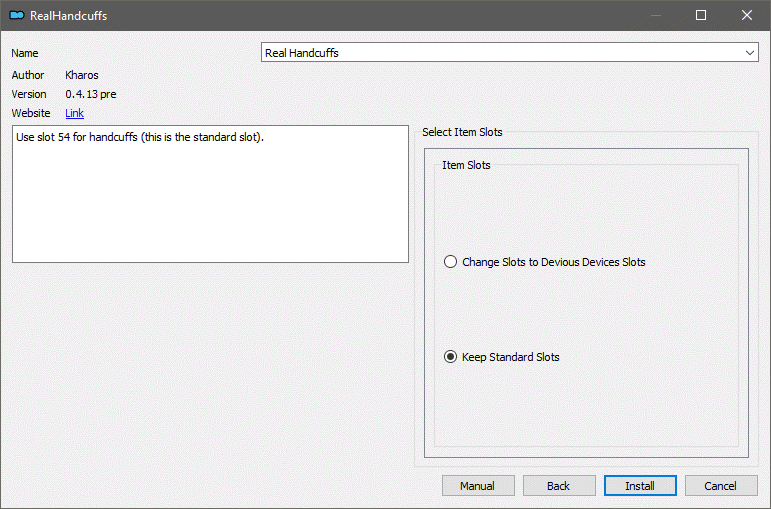Click the Item Slots group label
The height and width of the screenshot is (509, 771).
click(466, 165)
